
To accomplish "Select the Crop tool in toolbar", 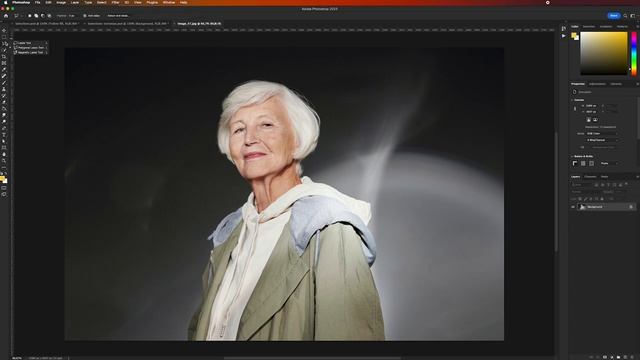I will tap(4, 56).
